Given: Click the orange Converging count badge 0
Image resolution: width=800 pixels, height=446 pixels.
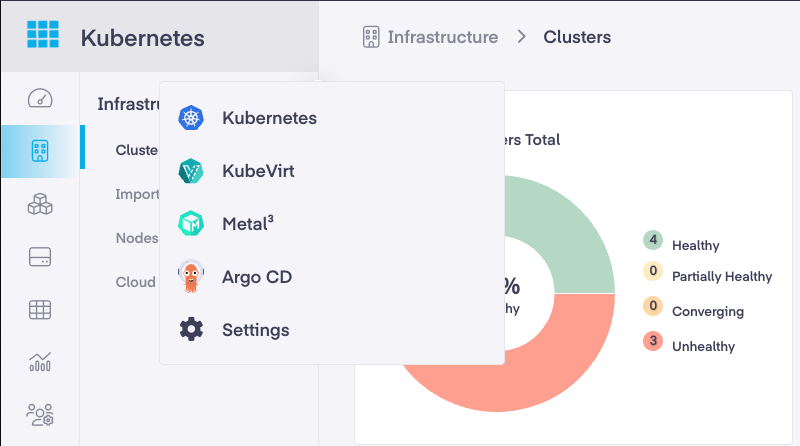Looking at the screenshot, I should click(x=653, y=306).
